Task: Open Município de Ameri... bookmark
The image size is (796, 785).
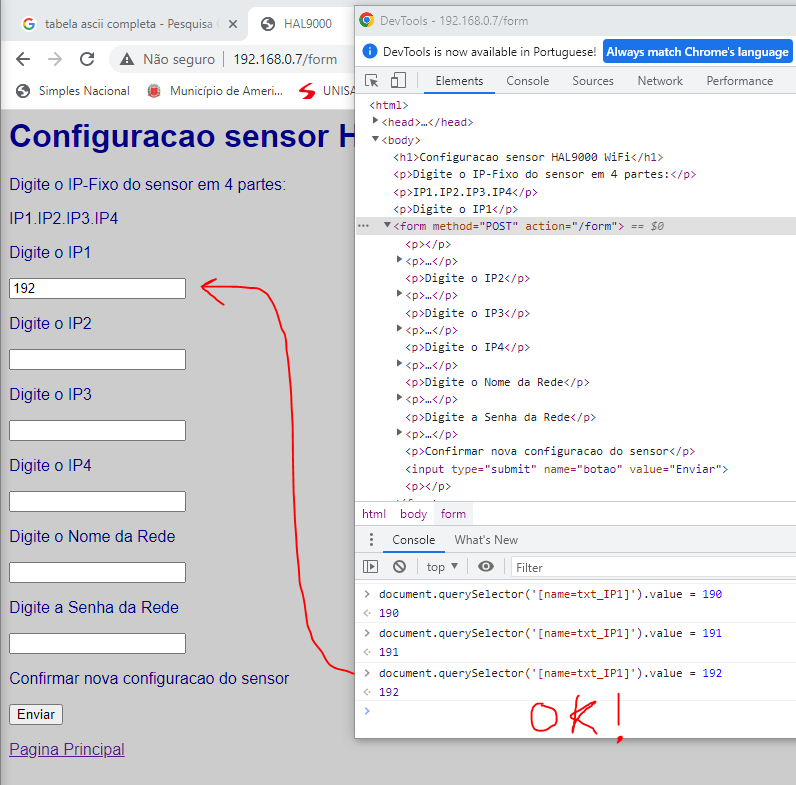Action: click(215, 91)
